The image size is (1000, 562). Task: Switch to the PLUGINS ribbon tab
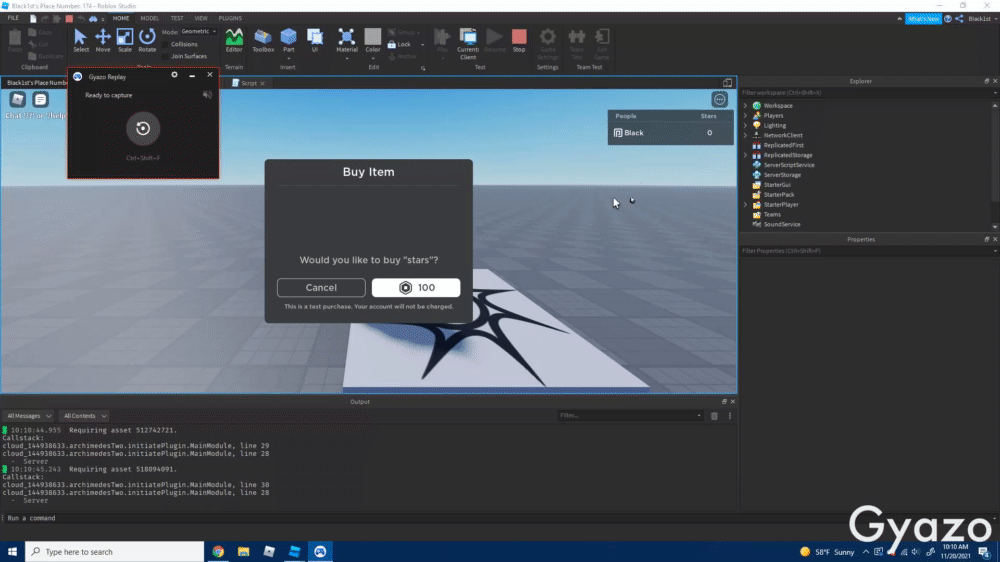point(230,18)
